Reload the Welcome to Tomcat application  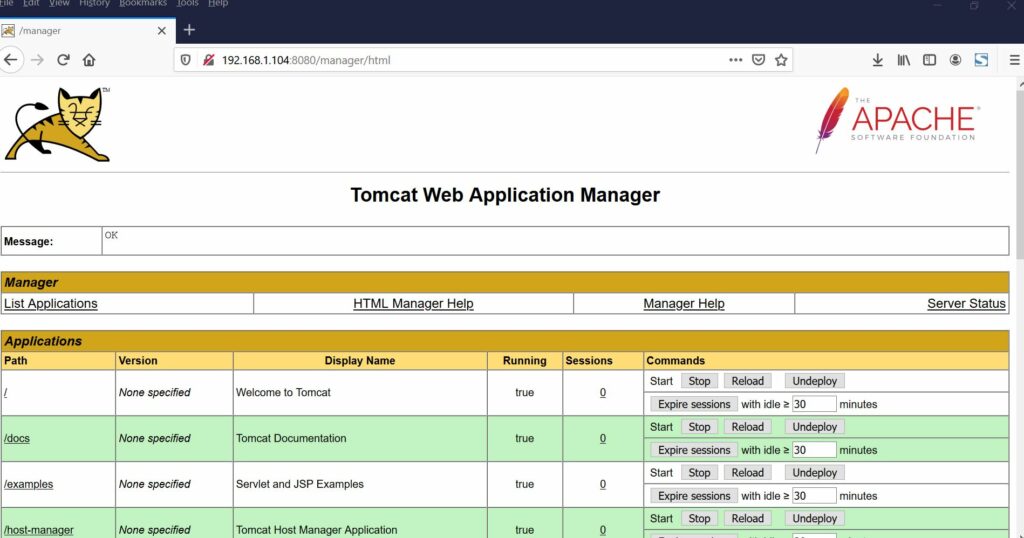[x=747, y=381]
